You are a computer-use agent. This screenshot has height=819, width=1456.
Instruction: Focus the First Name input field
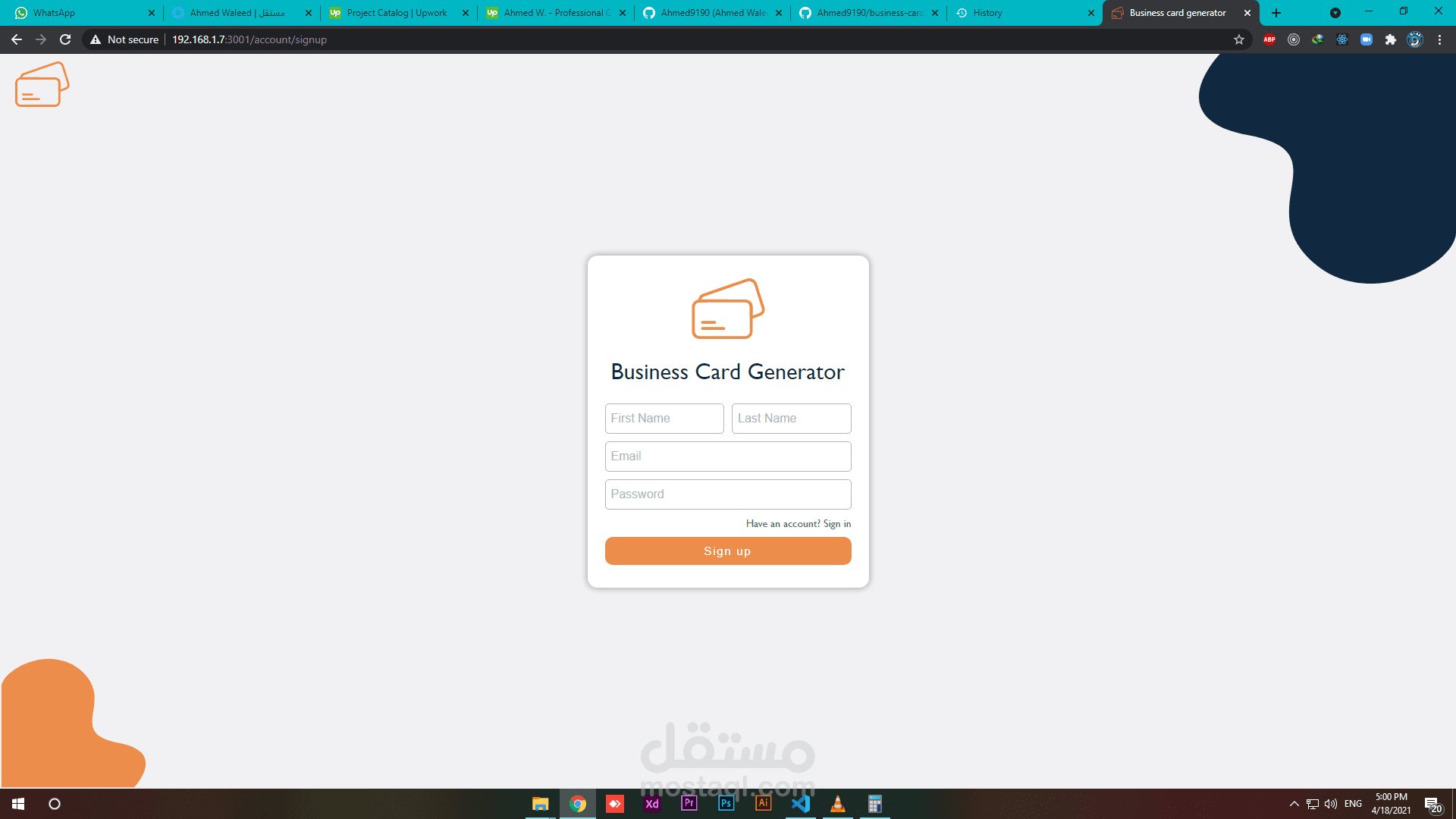(664, 419)
